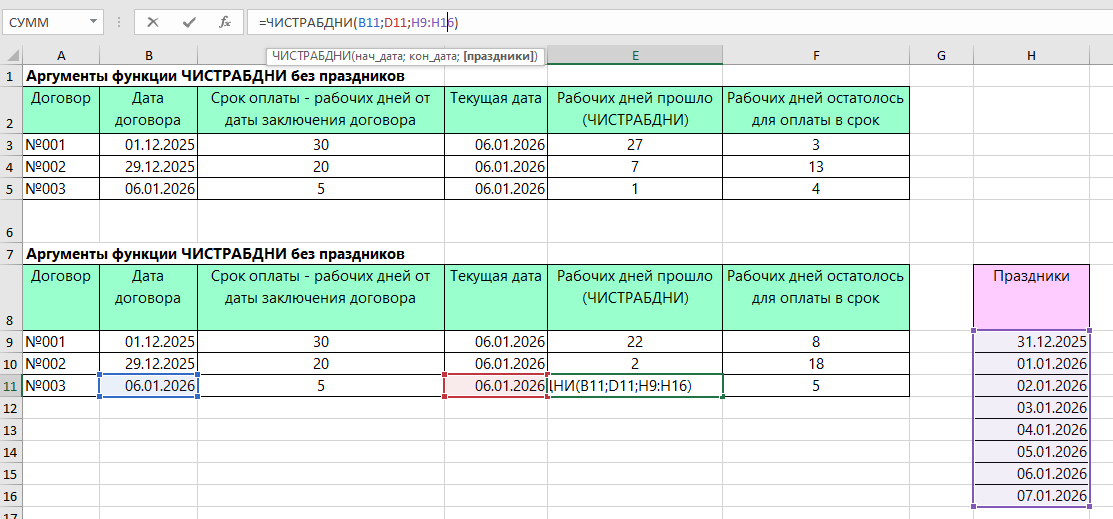
Task: Click the formula bar options dots
Action: click(118, 22)
